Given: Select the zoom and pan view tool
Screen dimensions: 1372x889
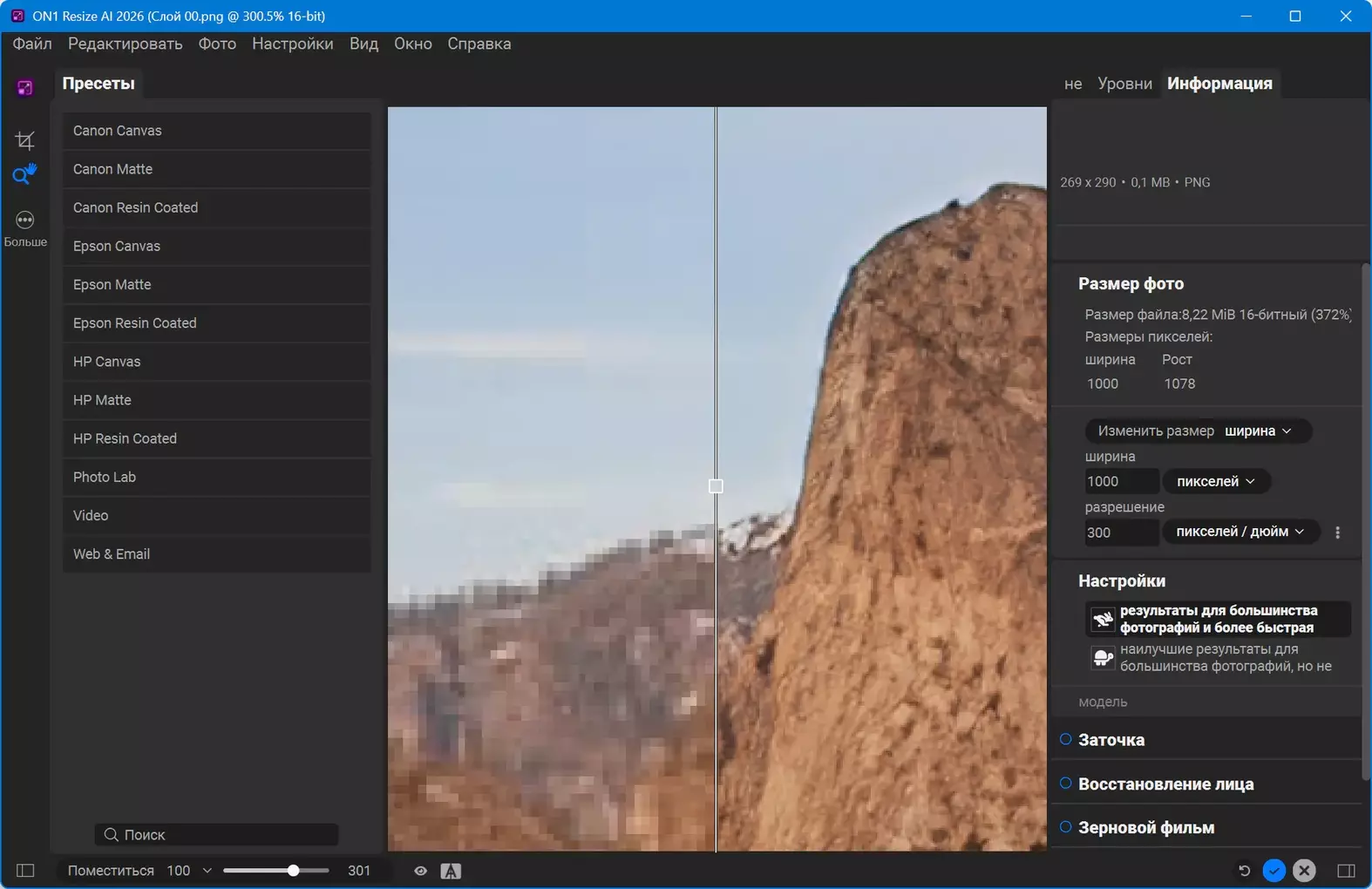Looking at the screenshot, I should [24, 174].
